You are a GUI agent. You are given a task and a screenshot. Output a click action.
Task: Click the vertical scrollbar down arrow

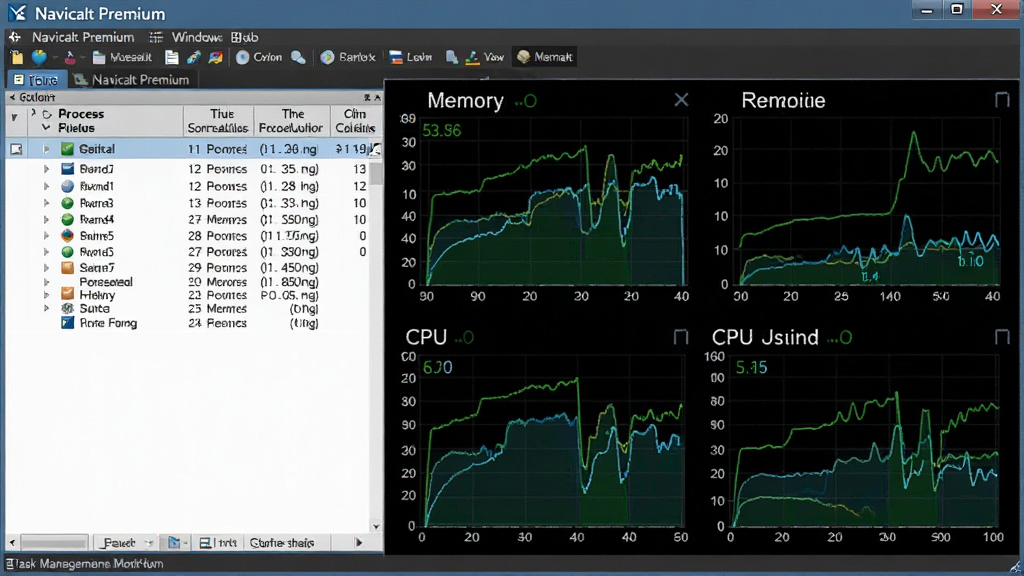[376, 526]
